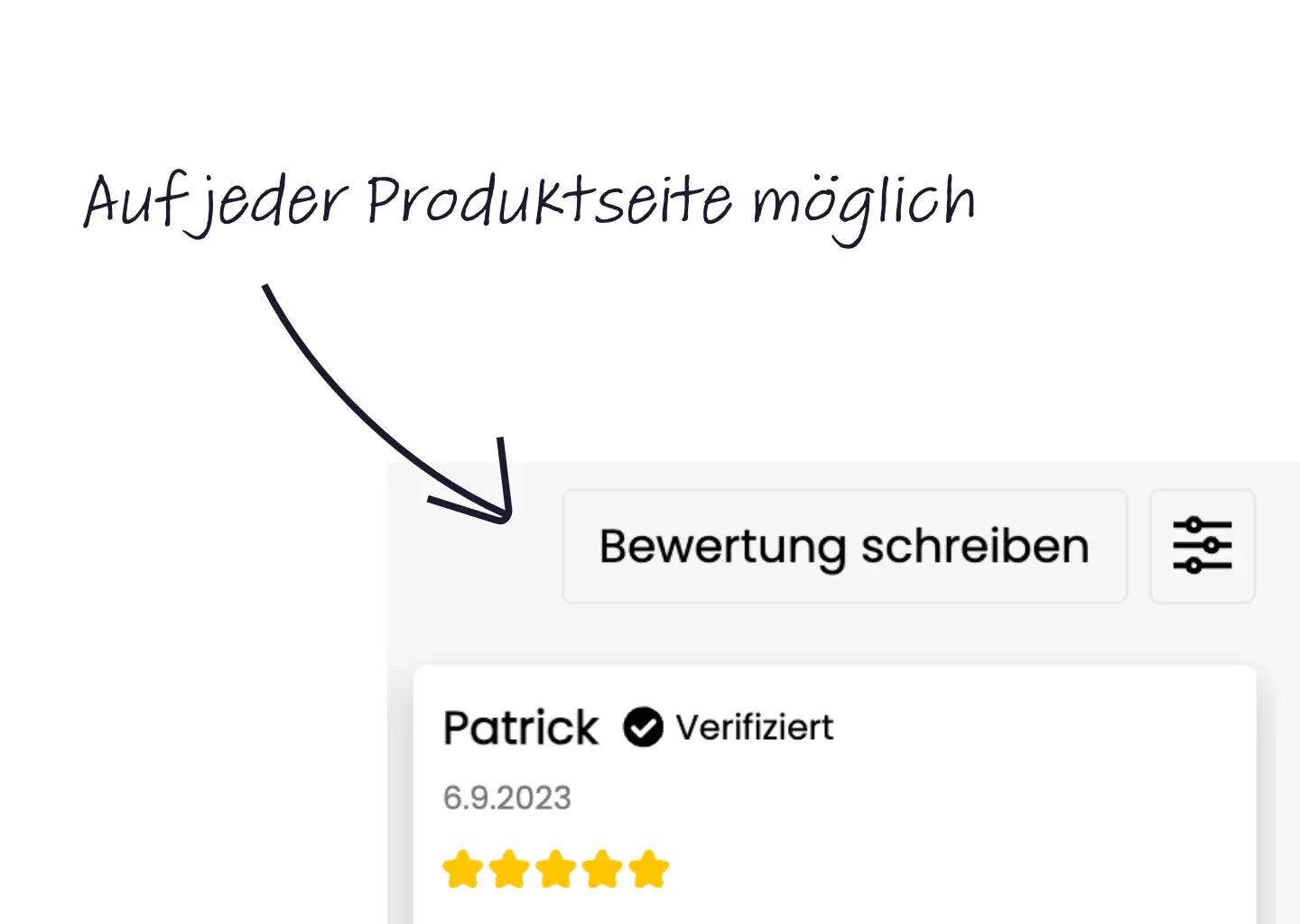Click the "Verifiziert" label text

tap(755, 727)
